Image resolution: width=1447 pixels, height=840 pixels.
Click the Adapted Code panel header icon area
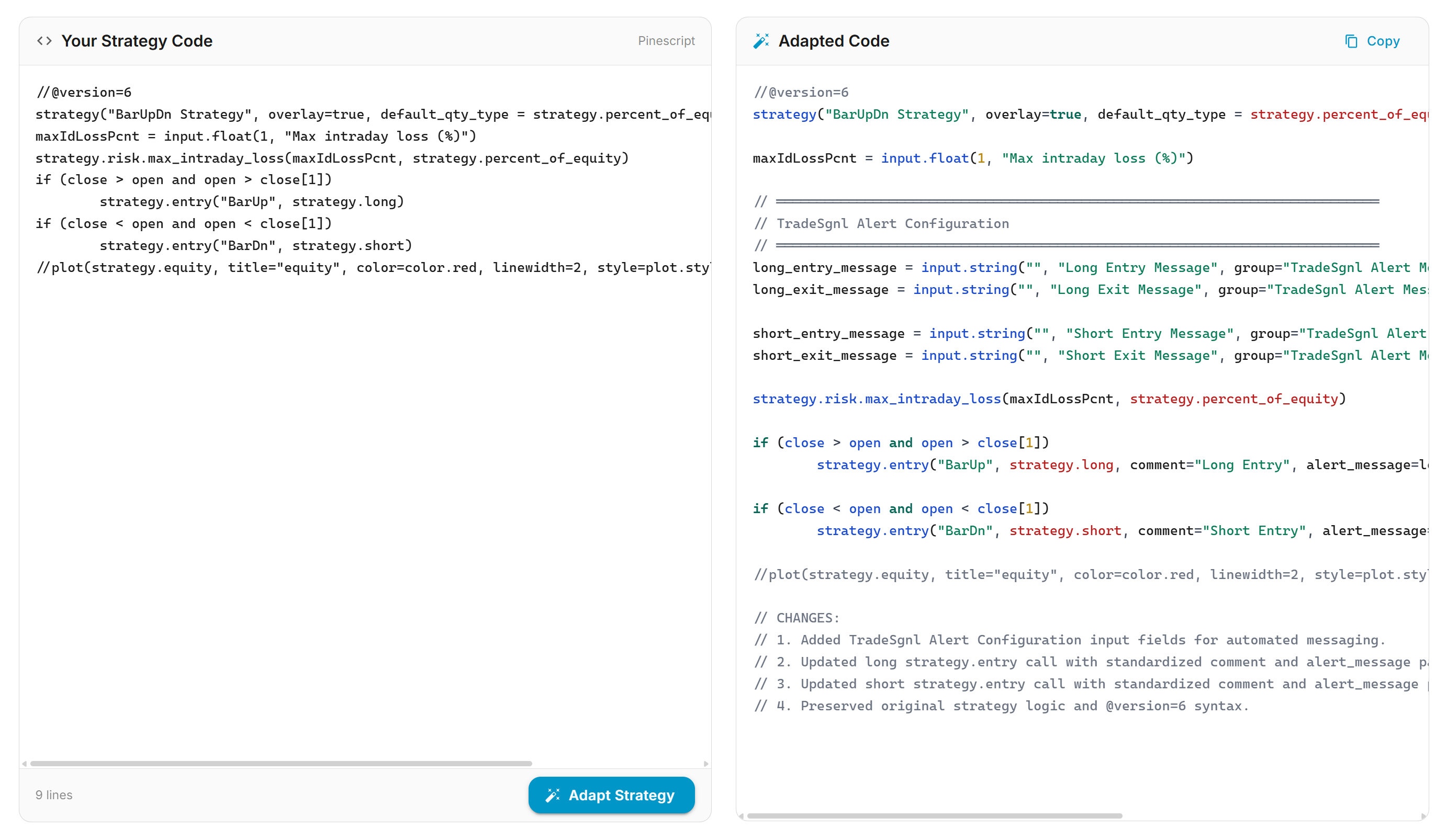761,41
